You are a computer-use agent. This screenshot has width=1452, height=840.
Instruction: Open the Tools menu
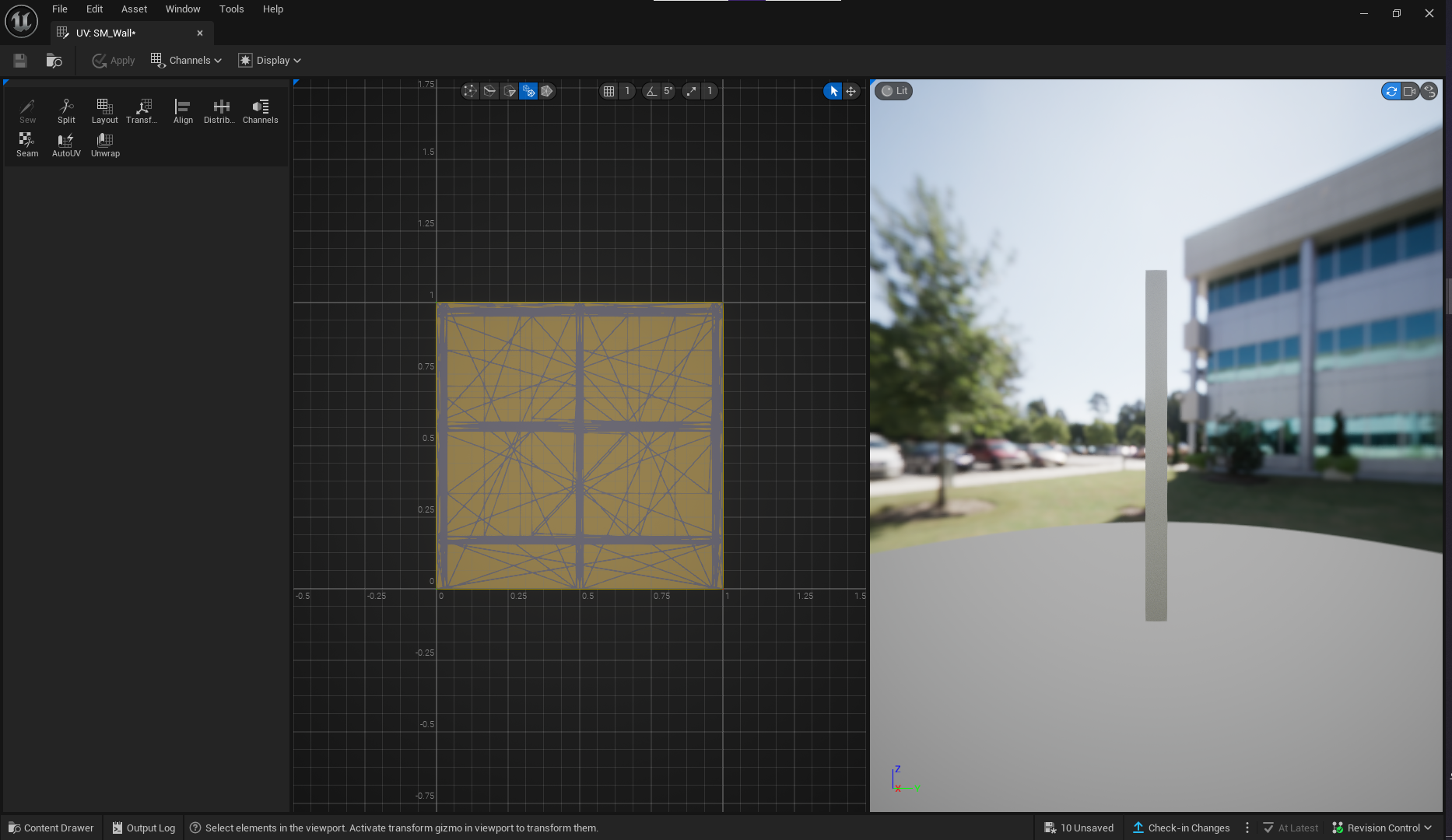point(231,9)
